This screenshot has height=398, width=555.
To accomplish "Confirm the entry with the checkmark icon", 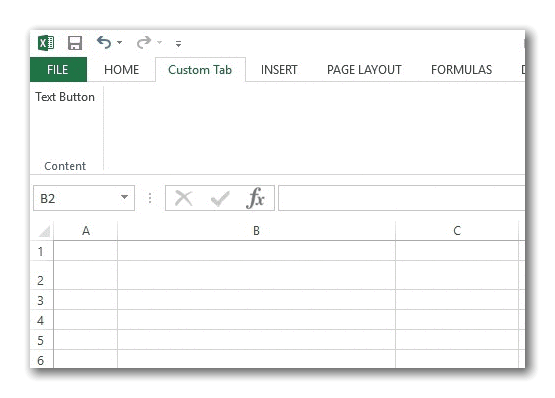I will [x=220, y=199].
